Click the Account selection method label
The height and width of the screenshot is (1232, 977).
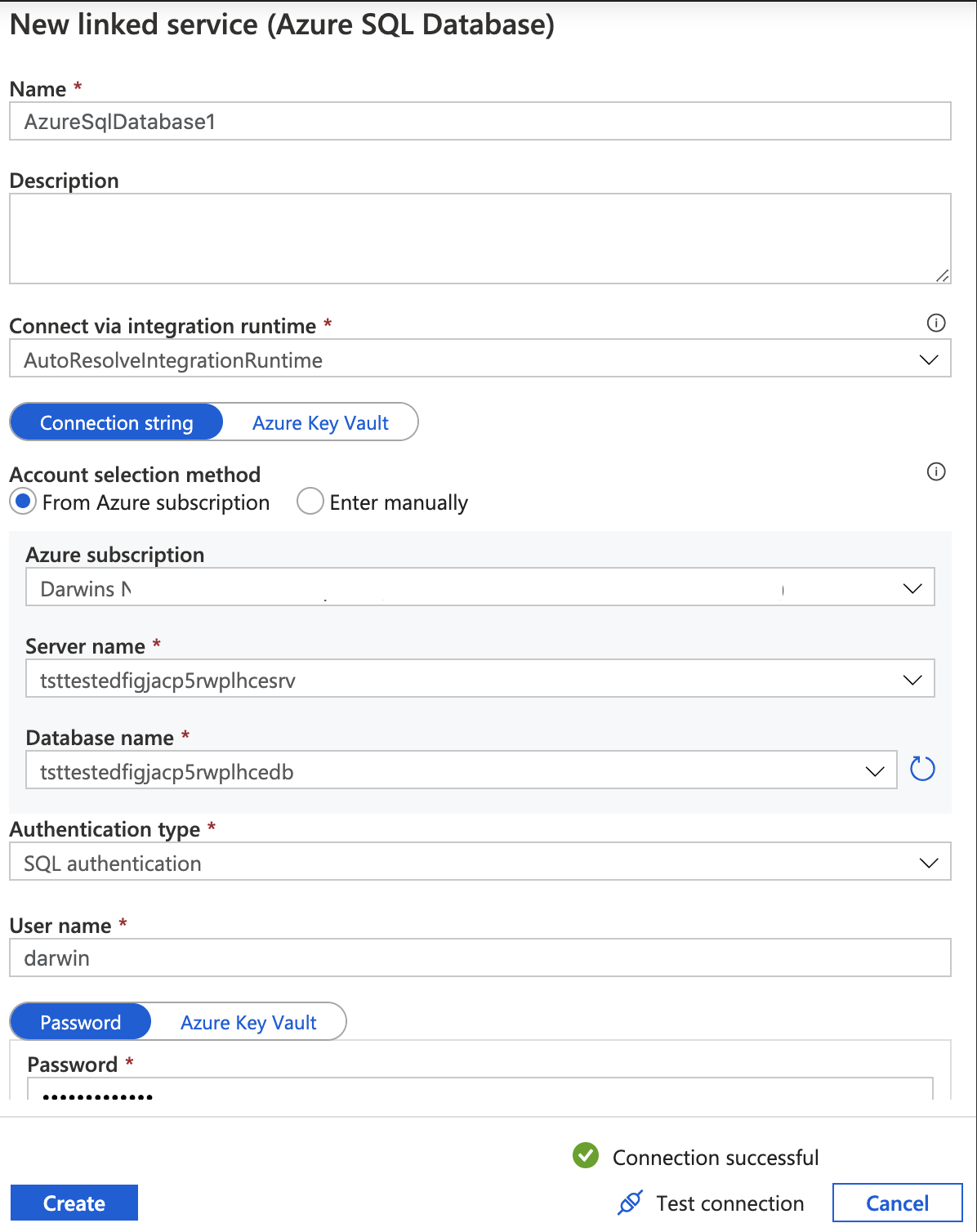point(135,475)
